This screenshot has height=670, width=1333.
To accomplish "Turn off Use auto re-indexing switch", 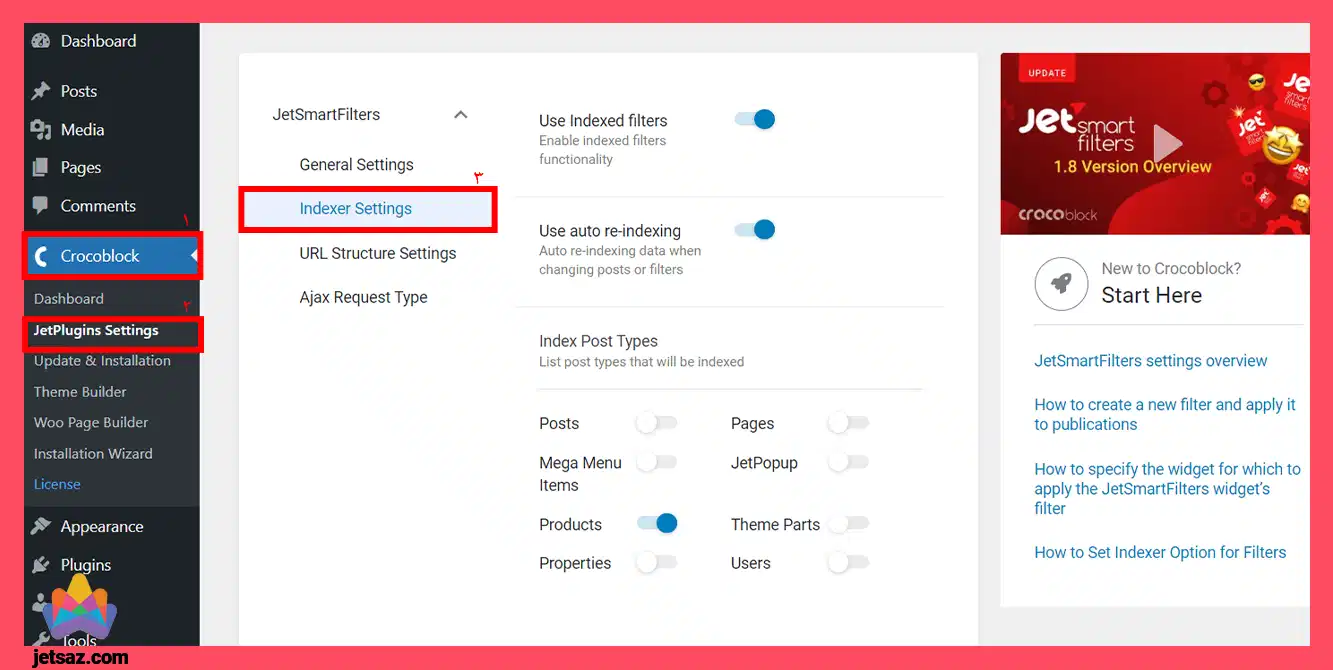I will click(755, 230).
